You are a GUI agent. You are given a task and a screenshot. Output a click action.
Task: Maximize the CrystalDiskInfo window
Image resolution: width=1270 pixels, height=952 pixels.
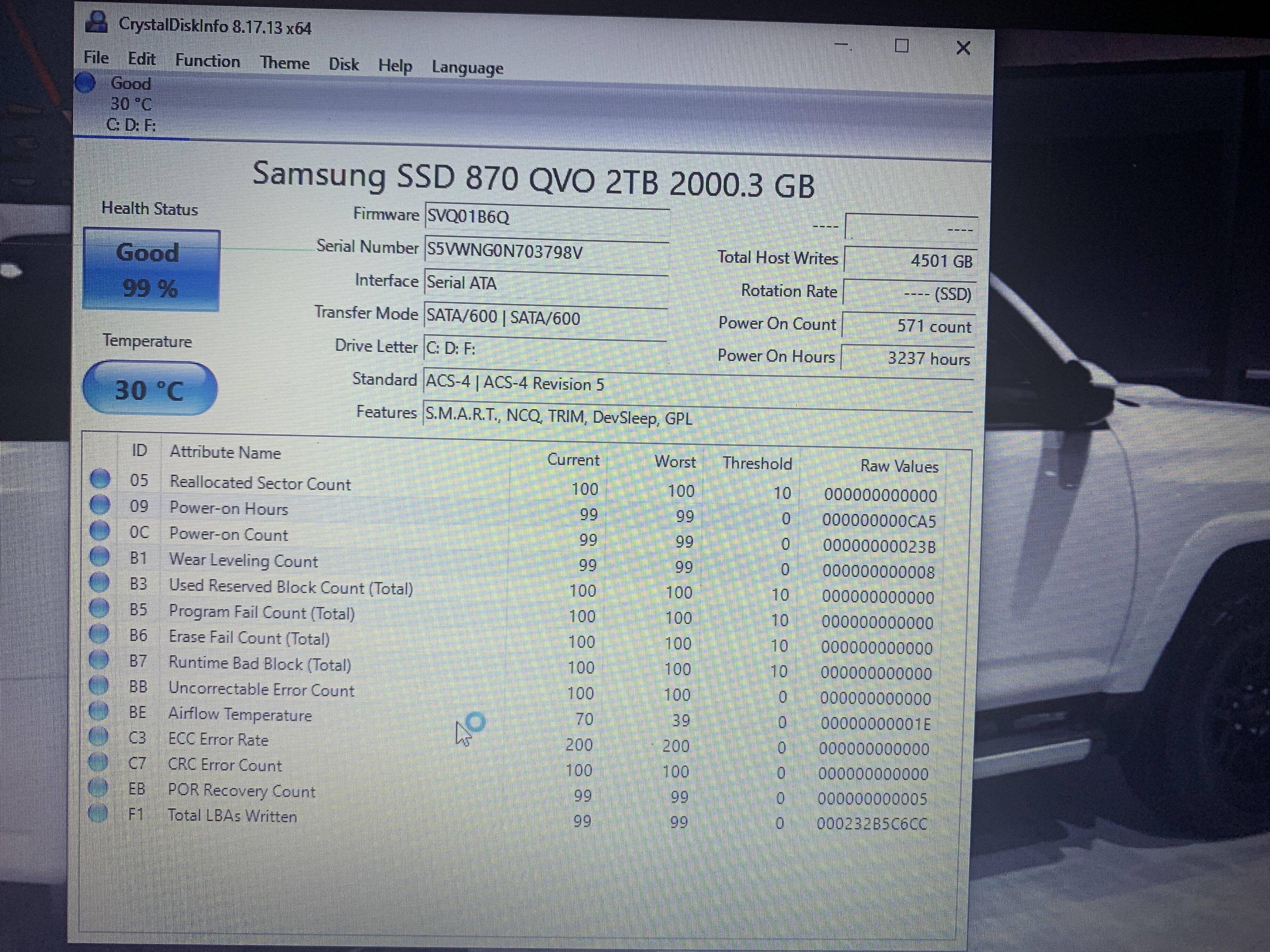pos(901,46)
